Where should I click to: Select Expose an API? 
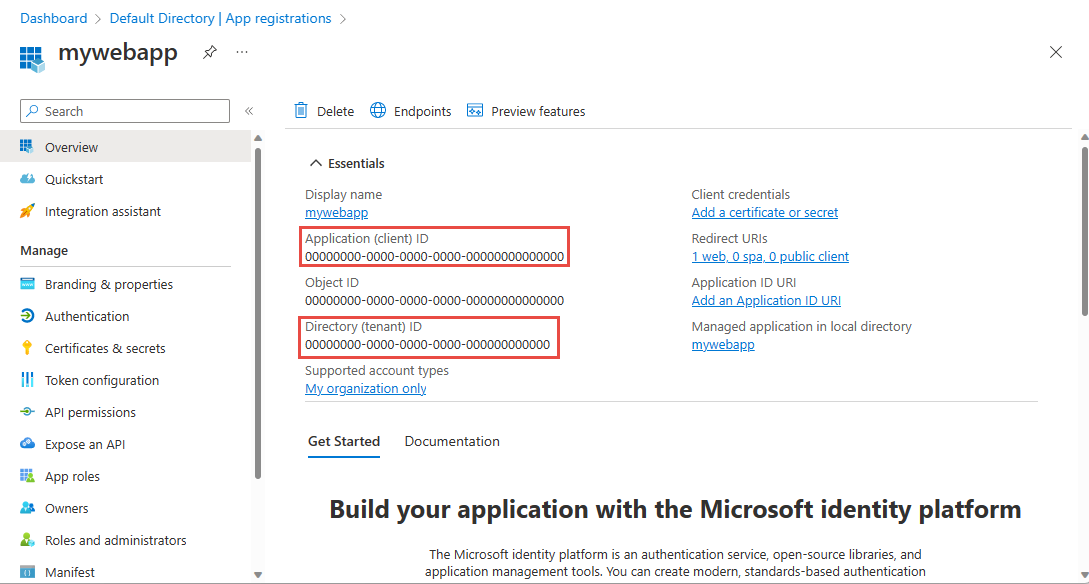point(87,443)
